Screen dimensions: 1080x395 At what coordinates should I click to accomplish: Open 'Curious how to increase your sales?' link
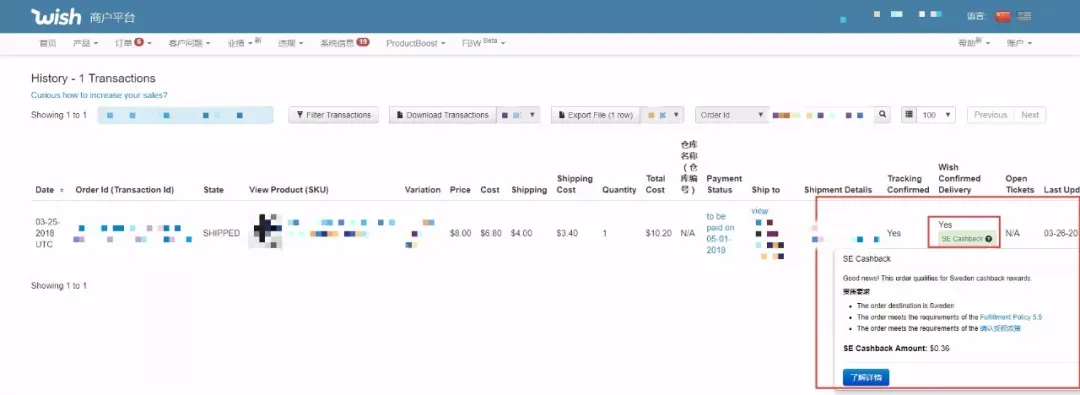coord(99,95)
